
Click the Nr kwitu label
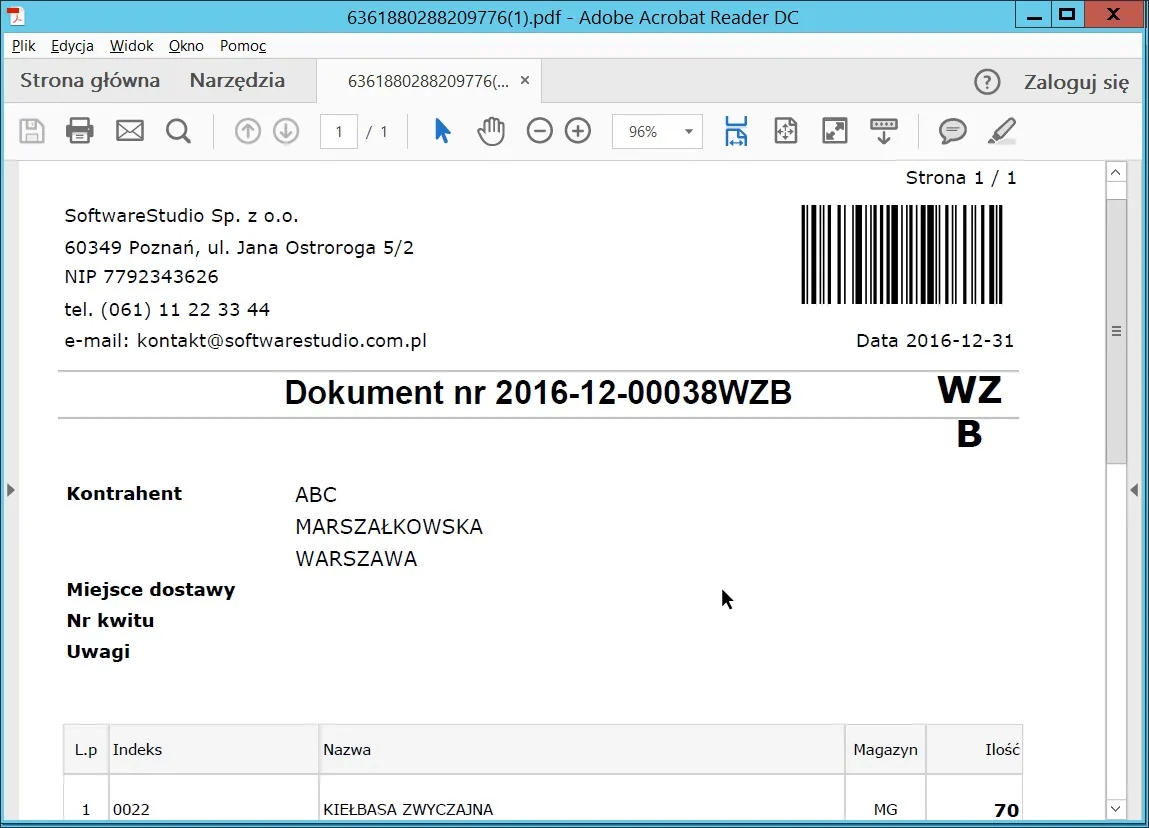point(110,621)
